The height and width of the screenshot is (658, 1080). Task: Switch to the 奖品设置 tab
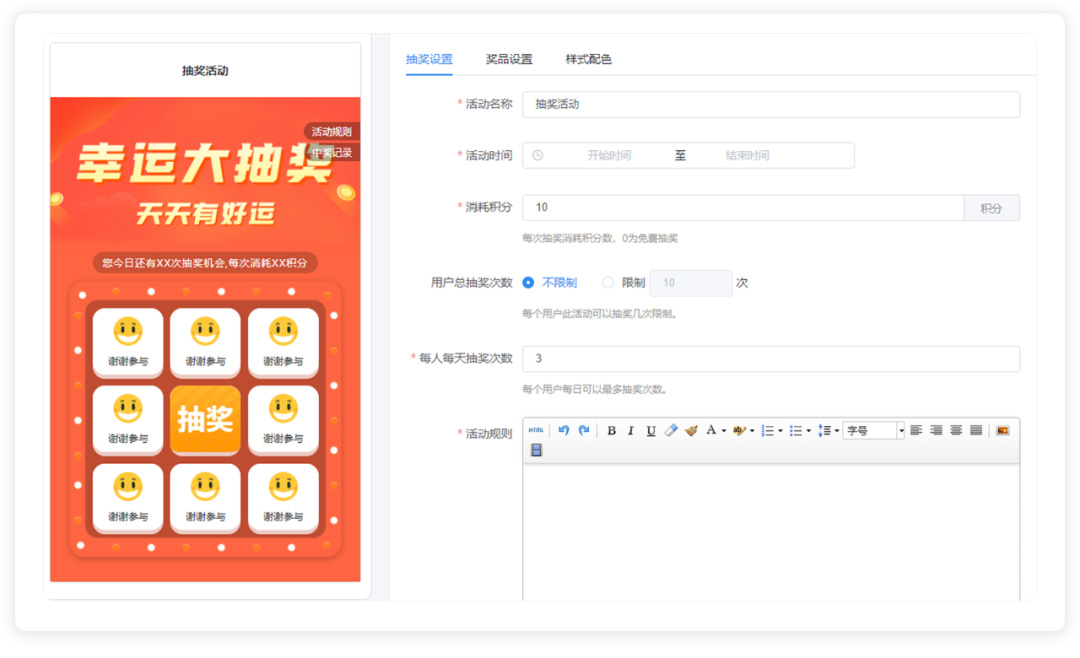coord(509,59)
